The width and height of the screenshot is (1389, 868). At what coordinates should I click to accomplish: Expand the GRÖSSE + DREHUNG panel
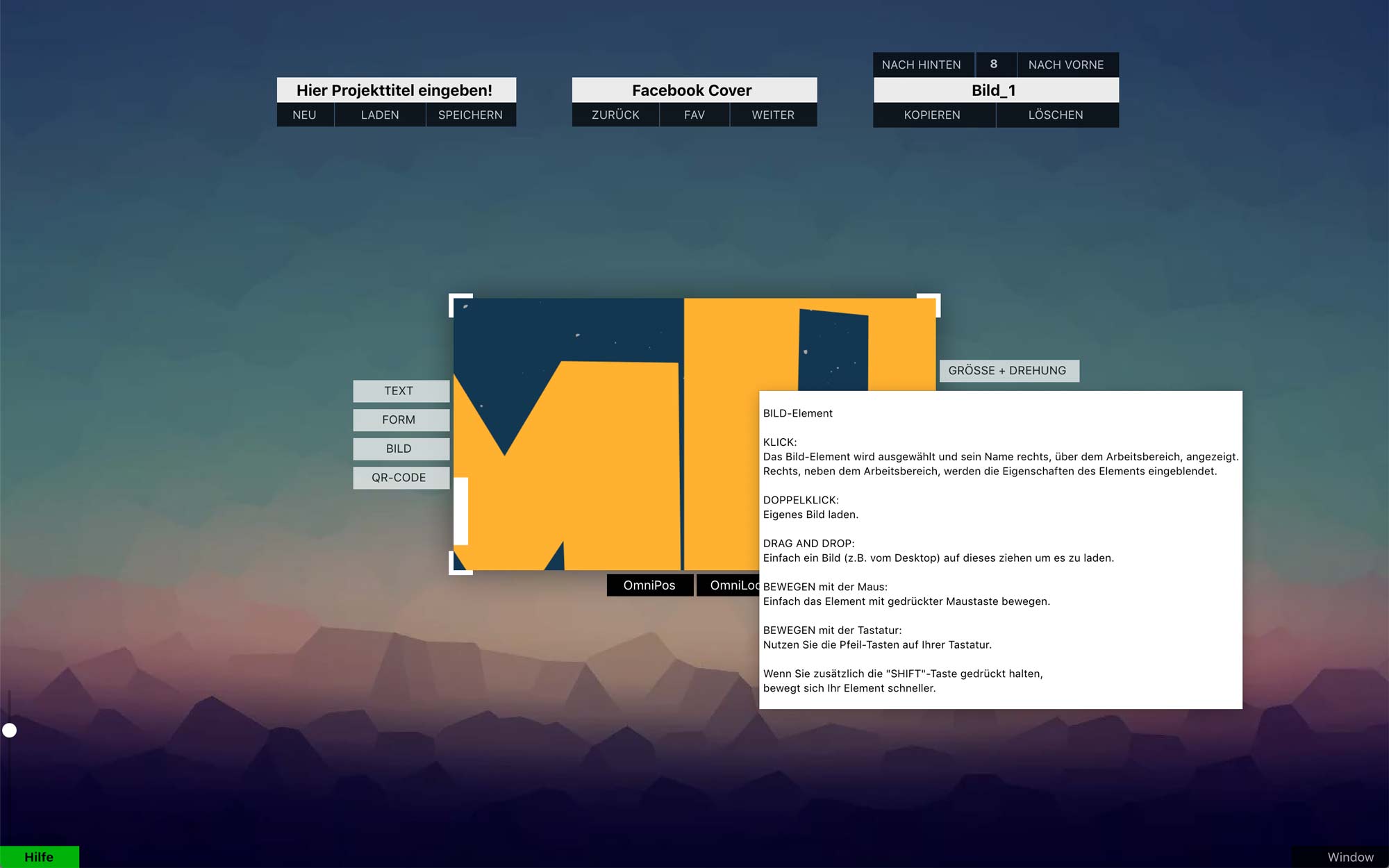click(1008, 371)
